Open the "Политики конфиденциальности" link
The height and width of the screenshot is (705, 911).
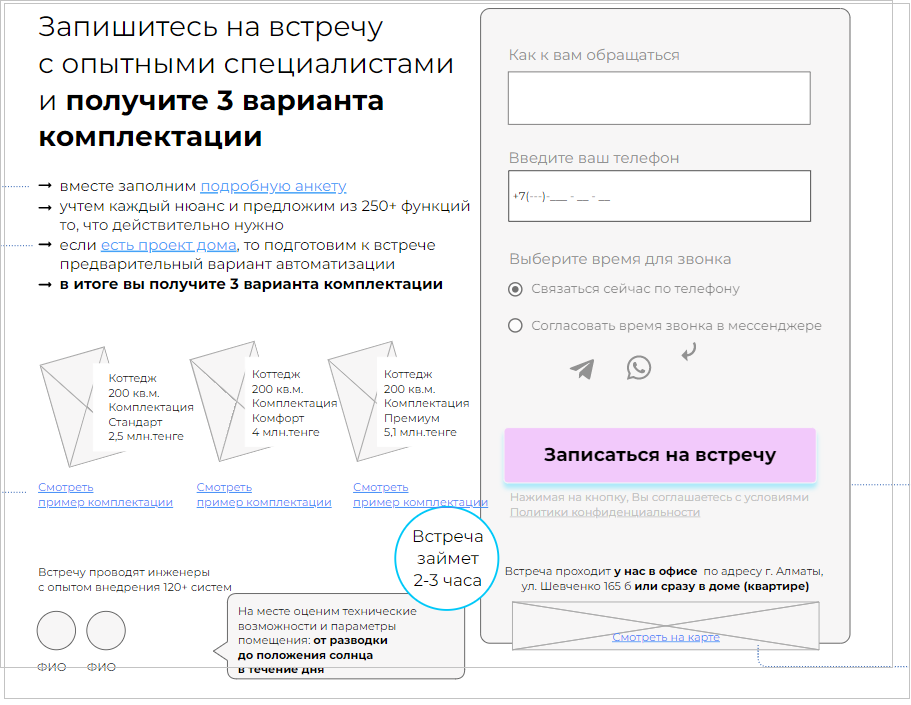coord(604,512)
